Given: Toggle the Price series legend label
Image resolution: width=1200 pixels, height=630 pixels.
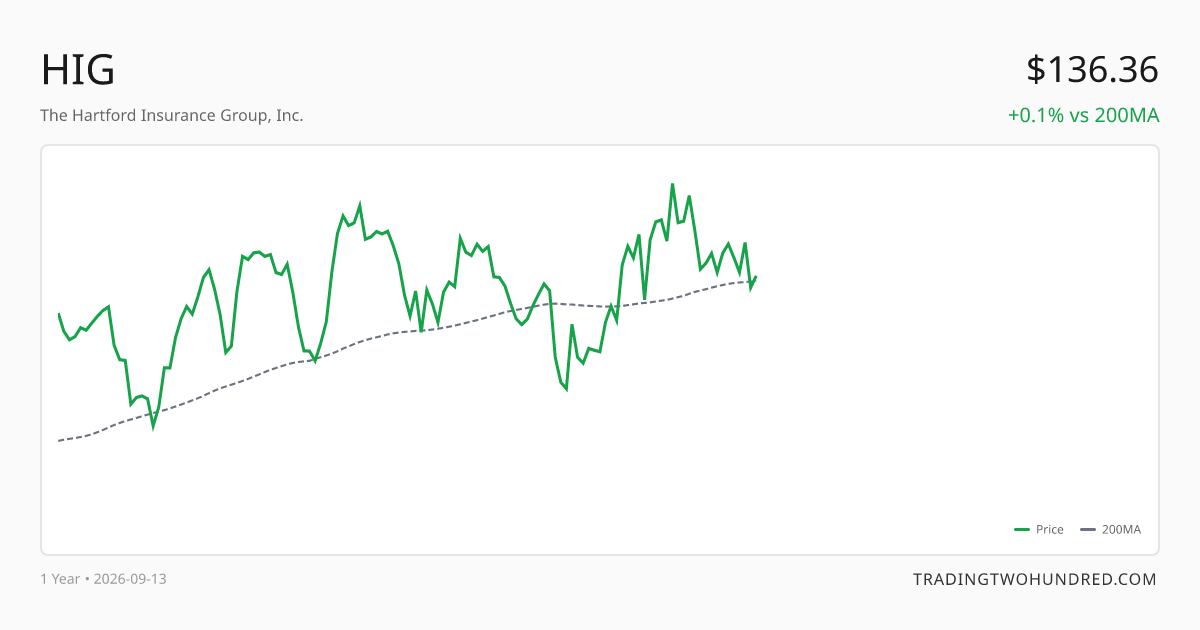Looking at the screenshot, I should (1050, 530).
